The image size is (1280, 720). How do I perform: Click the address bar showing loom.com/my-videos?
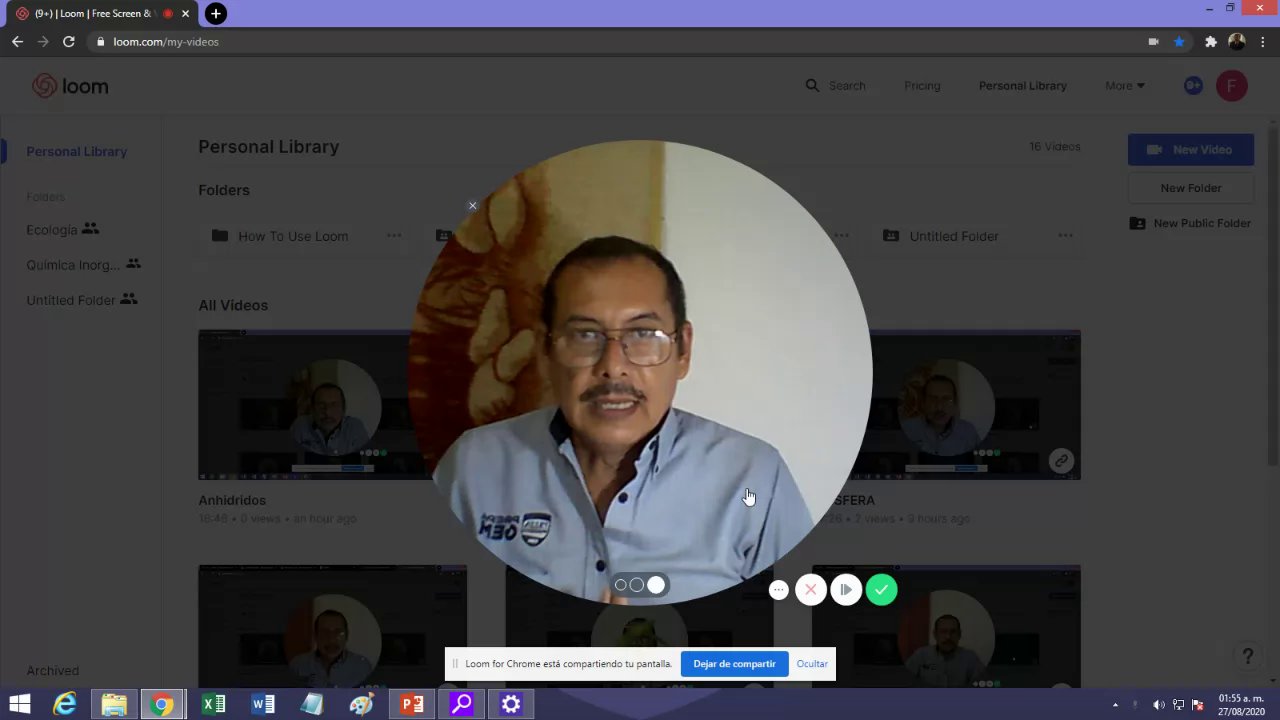(x=165, y=42)
